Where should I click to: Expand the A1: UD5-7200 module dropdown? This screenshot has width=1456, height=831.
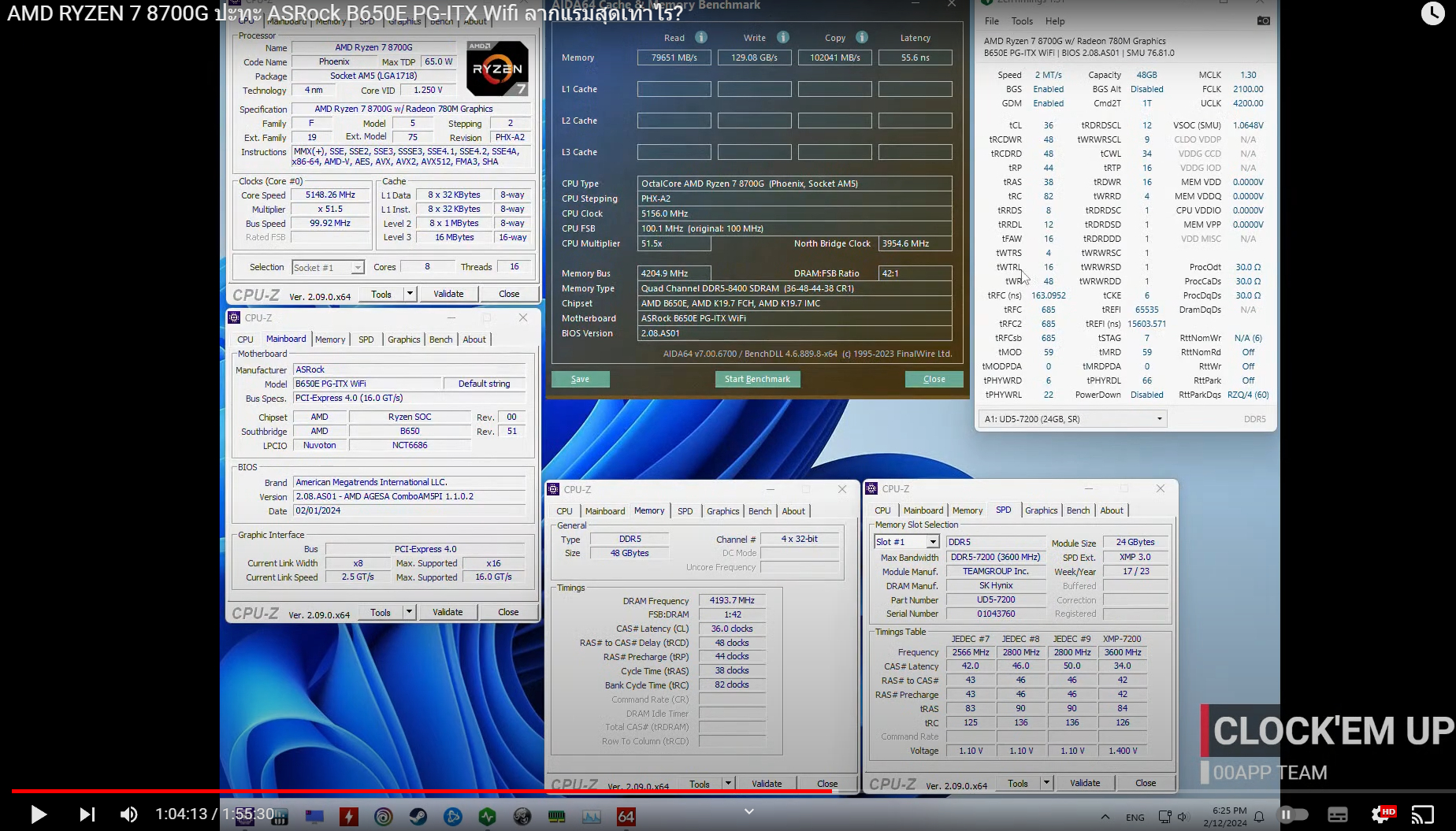point(1072,419)
